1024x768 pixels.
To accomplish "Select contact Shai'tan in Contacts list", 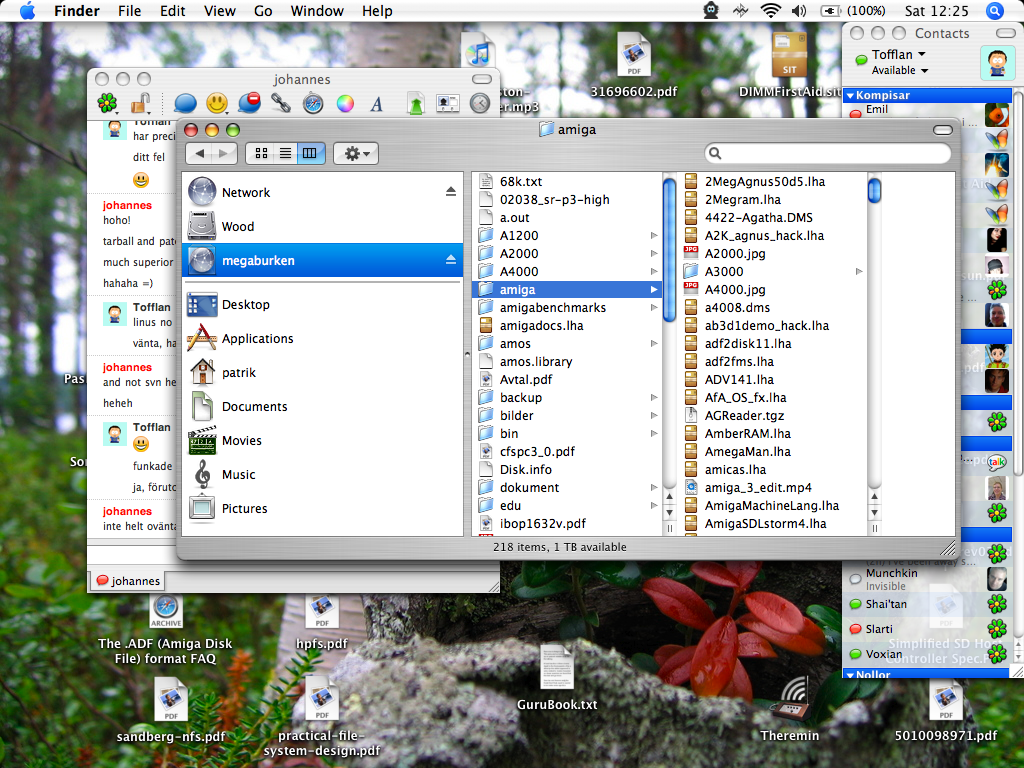I will (x=927, y=604).
